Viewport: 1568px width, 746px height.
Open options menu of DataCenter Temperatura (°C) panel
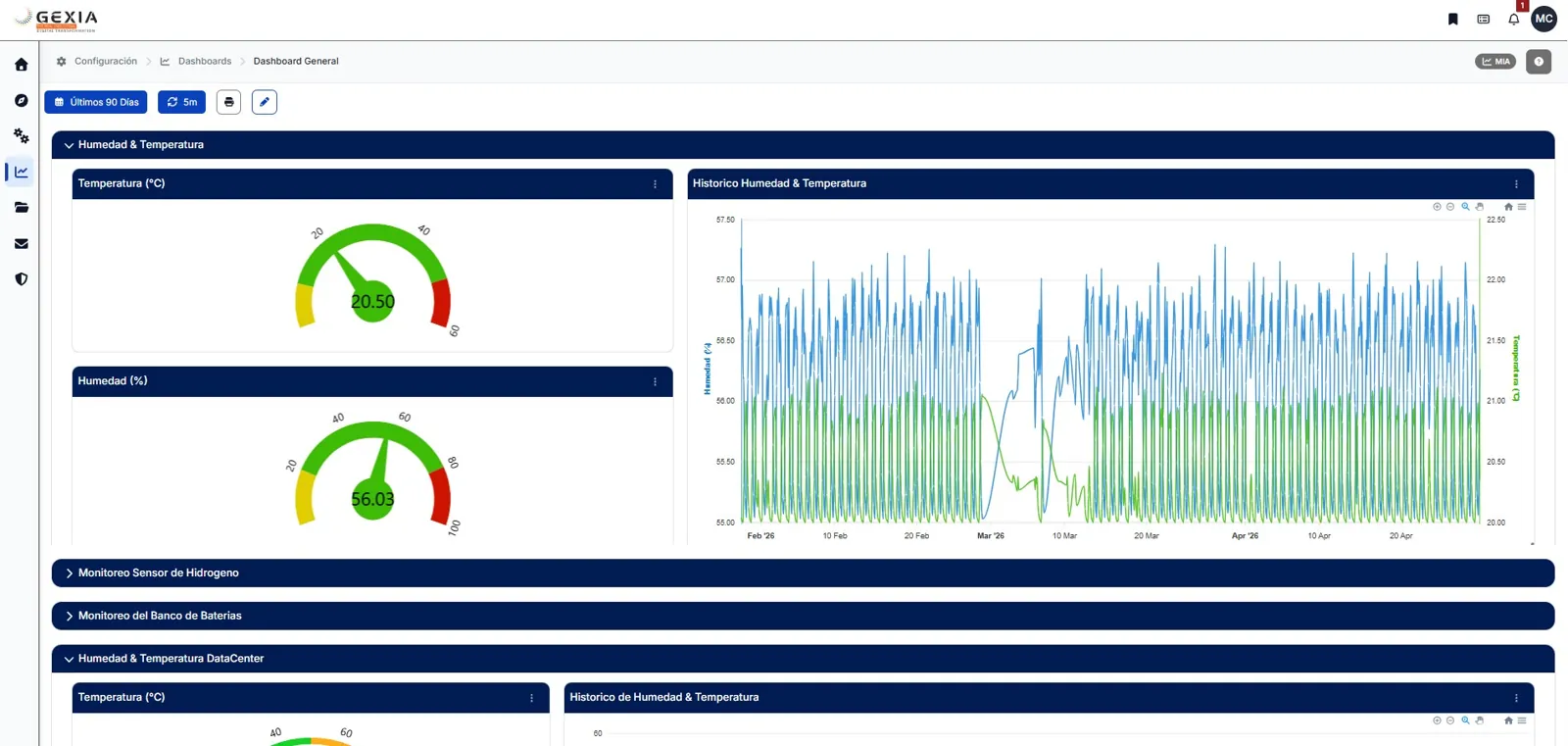click(532, 698)
